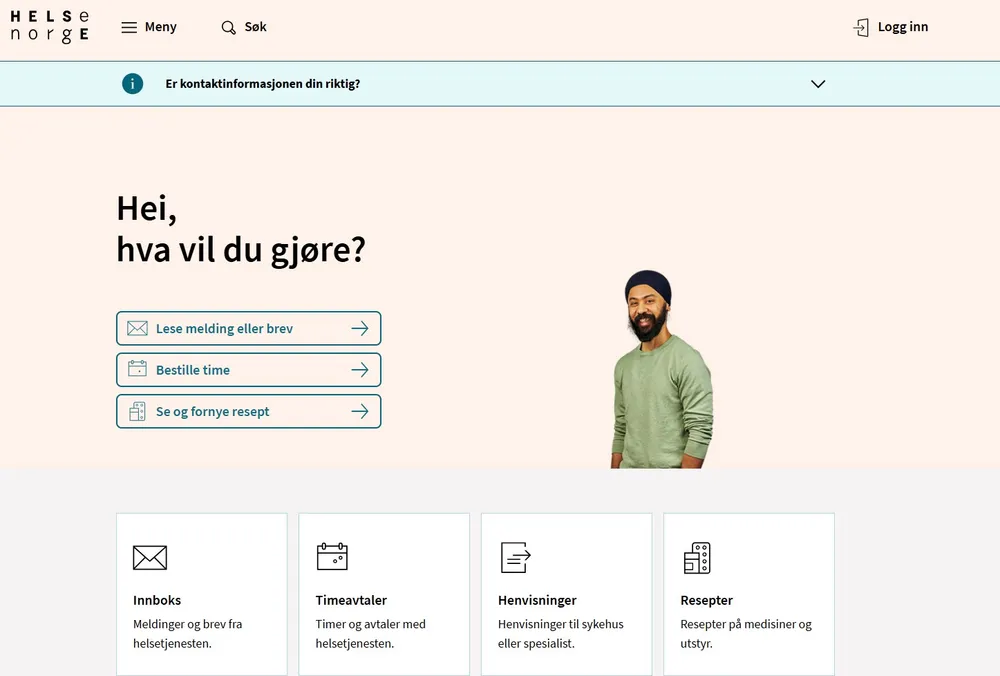Click the document arrow icon in Henvisninger
1000x676 pixels.
pyautogui.click(x=515, y=557)
